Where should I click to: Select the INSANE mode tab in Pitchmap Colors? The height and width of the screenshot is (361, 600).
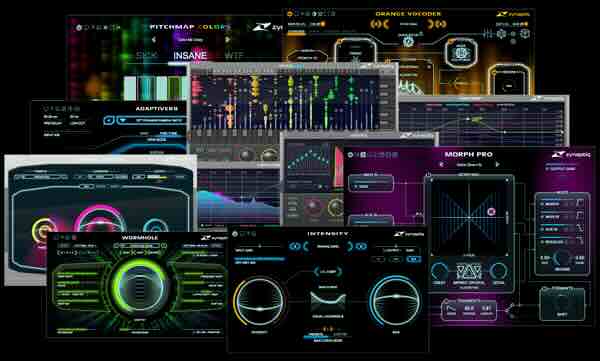(x=190, y=56)
